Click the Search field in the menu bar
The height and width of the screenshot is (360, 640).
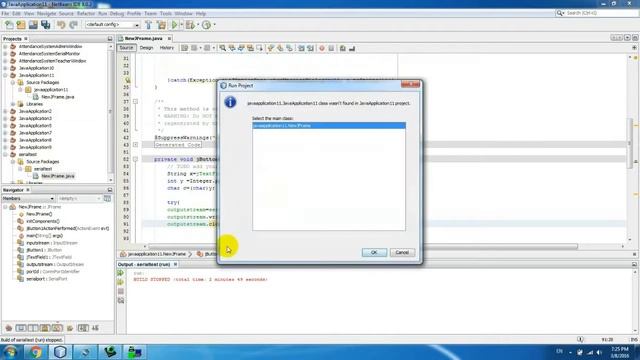601,13
